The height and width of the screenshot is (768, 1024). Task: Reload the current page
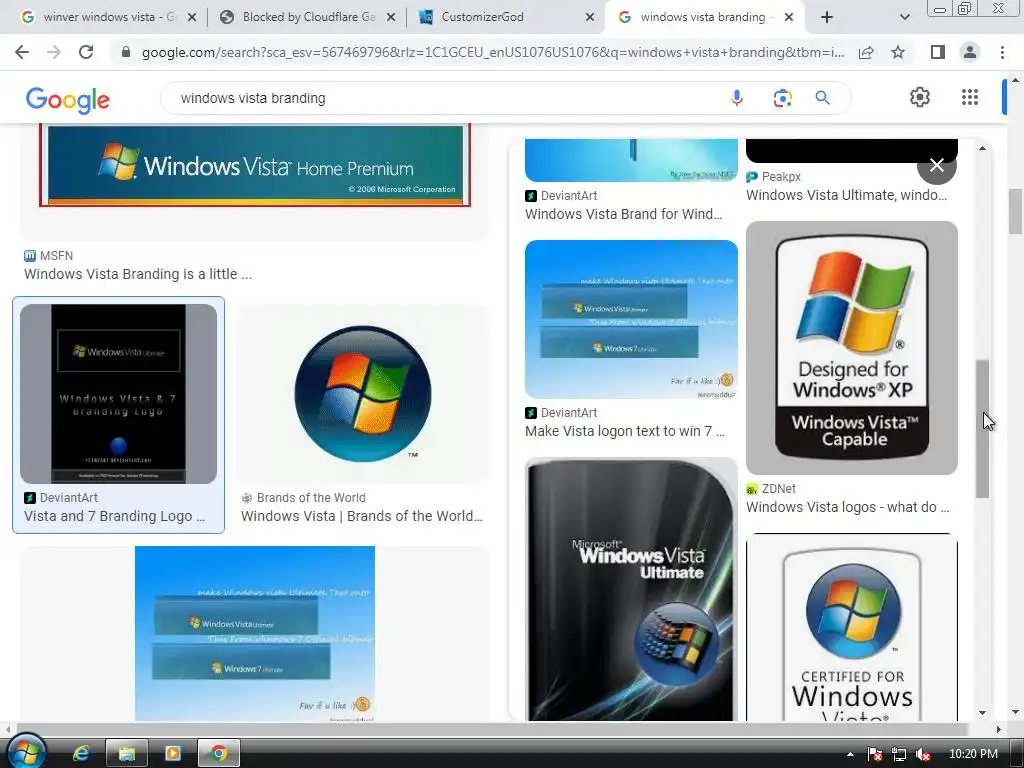86,52
